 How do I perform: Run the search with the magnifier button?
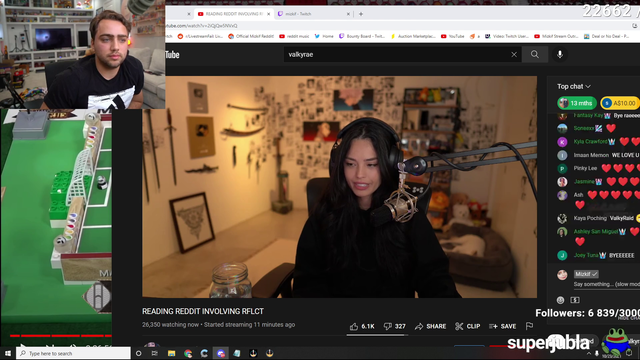(x=535, y=54)
